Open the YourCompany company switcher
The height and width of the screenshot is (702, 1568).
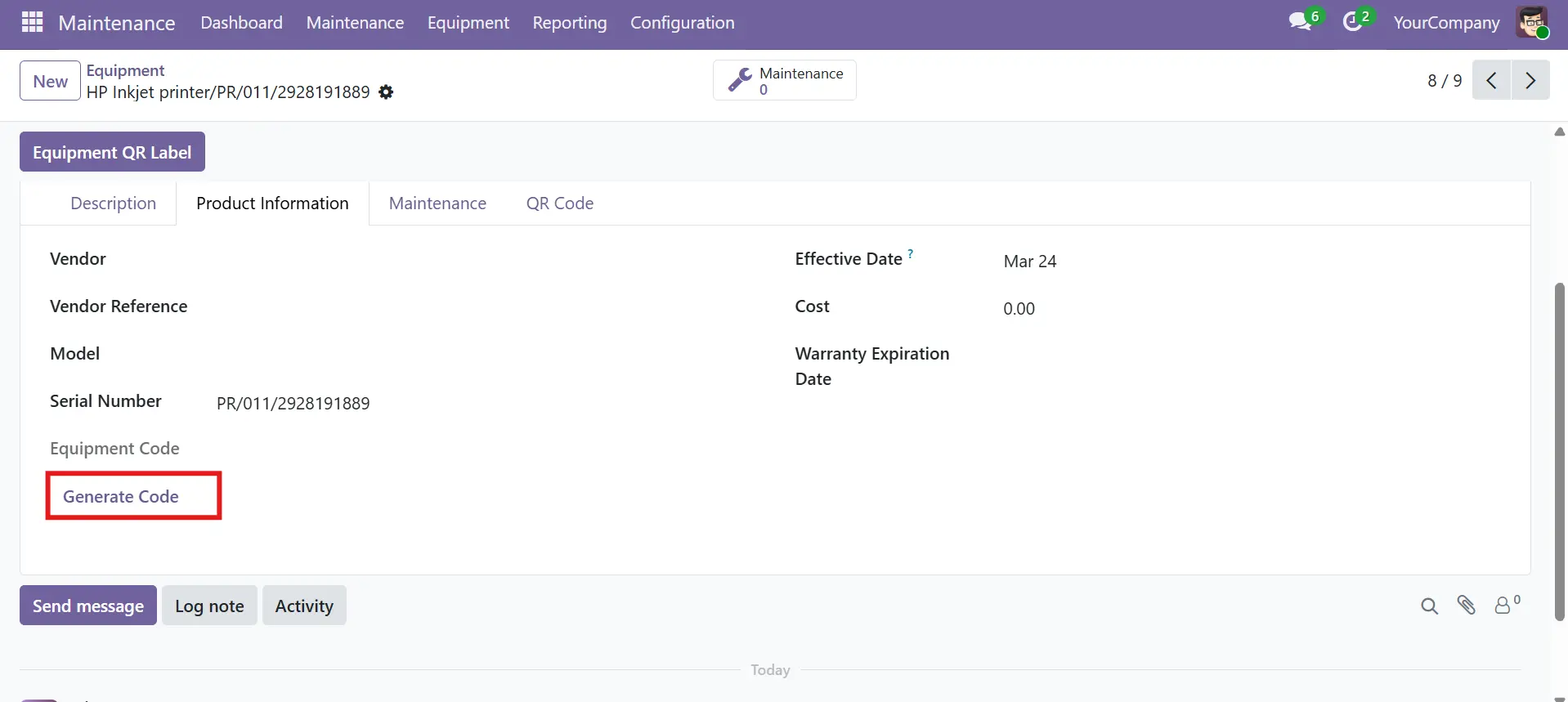(x=1446, y=23)
